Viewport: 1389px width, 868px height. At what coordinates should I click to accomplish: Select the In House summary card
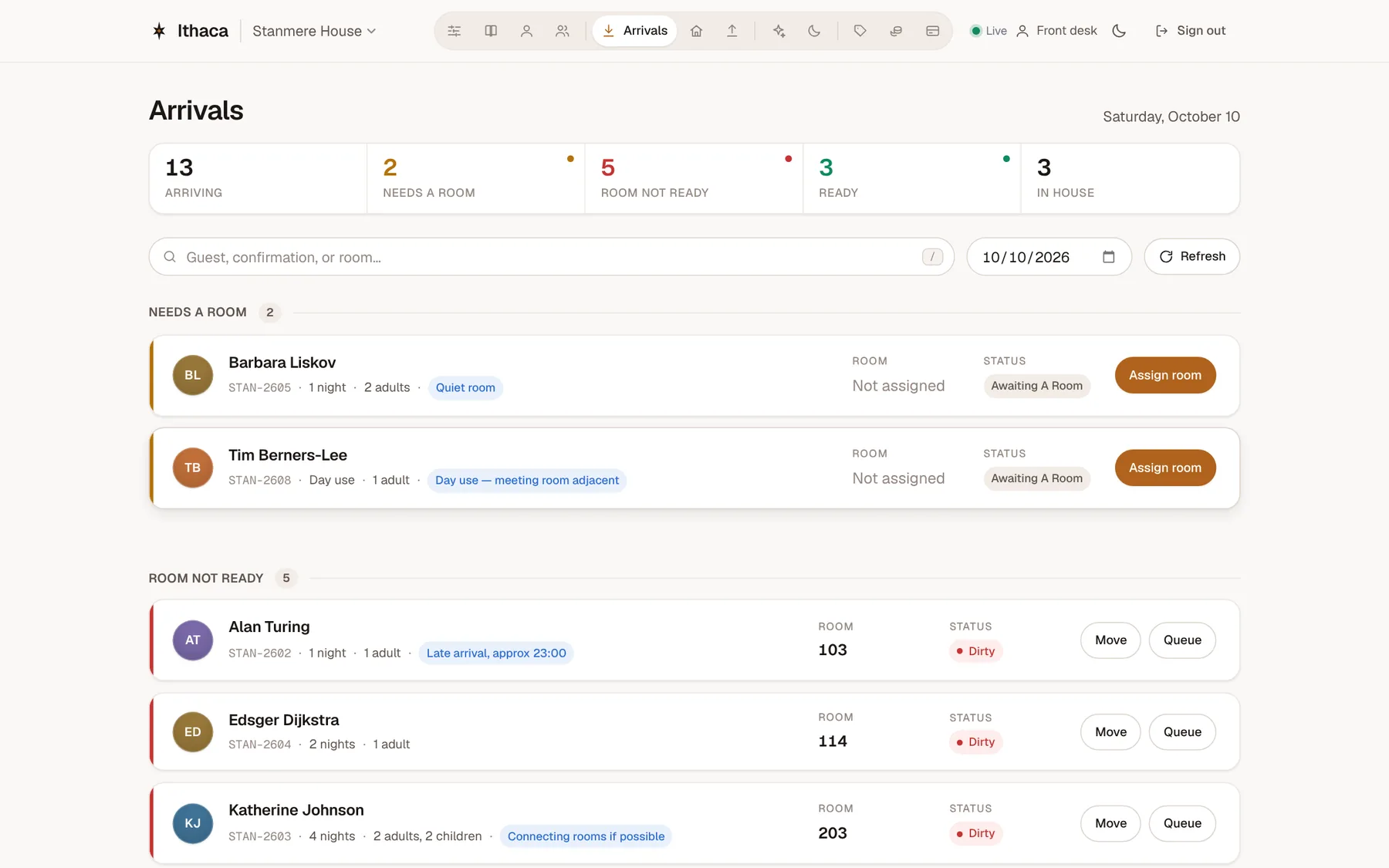click(1130, 178)
